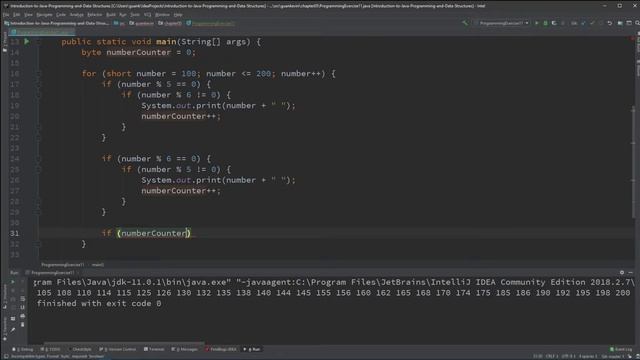Open the Code menu
This screenshot has width=640, height=360.
[61, 15]
